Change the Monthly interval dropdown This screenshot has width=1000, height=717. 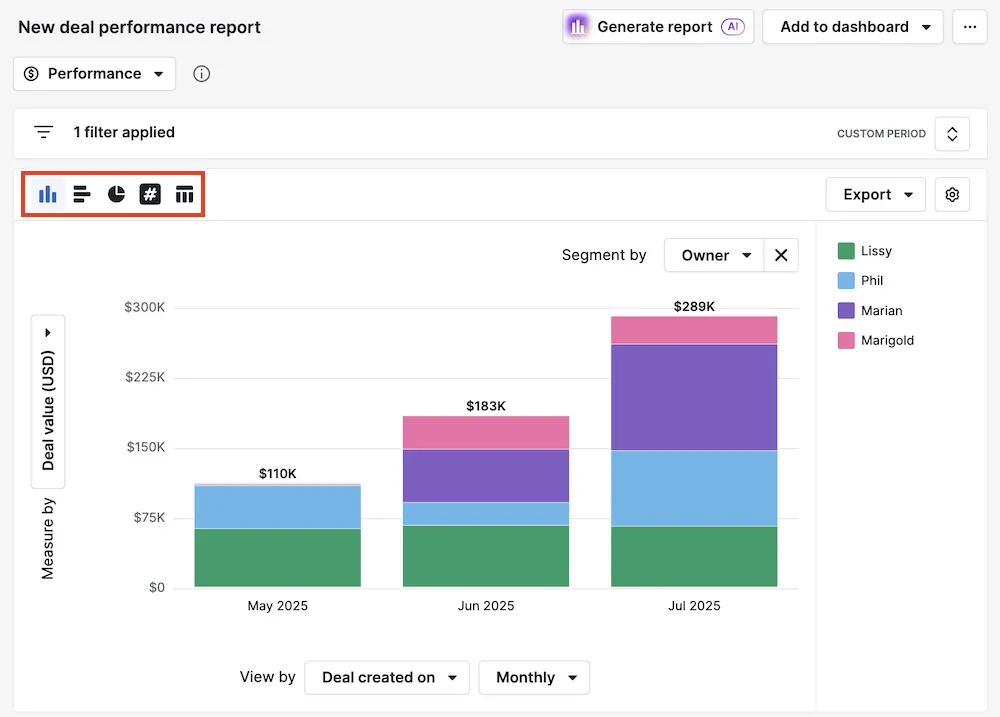click(534, 677)
